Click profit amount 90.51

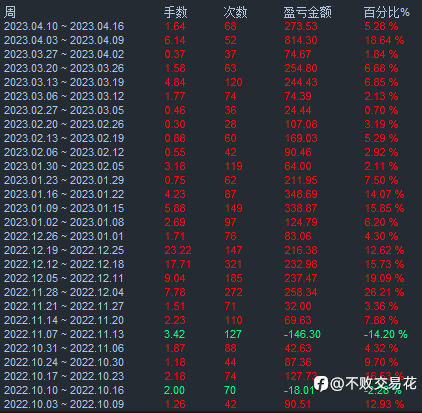tap(298, 404)
